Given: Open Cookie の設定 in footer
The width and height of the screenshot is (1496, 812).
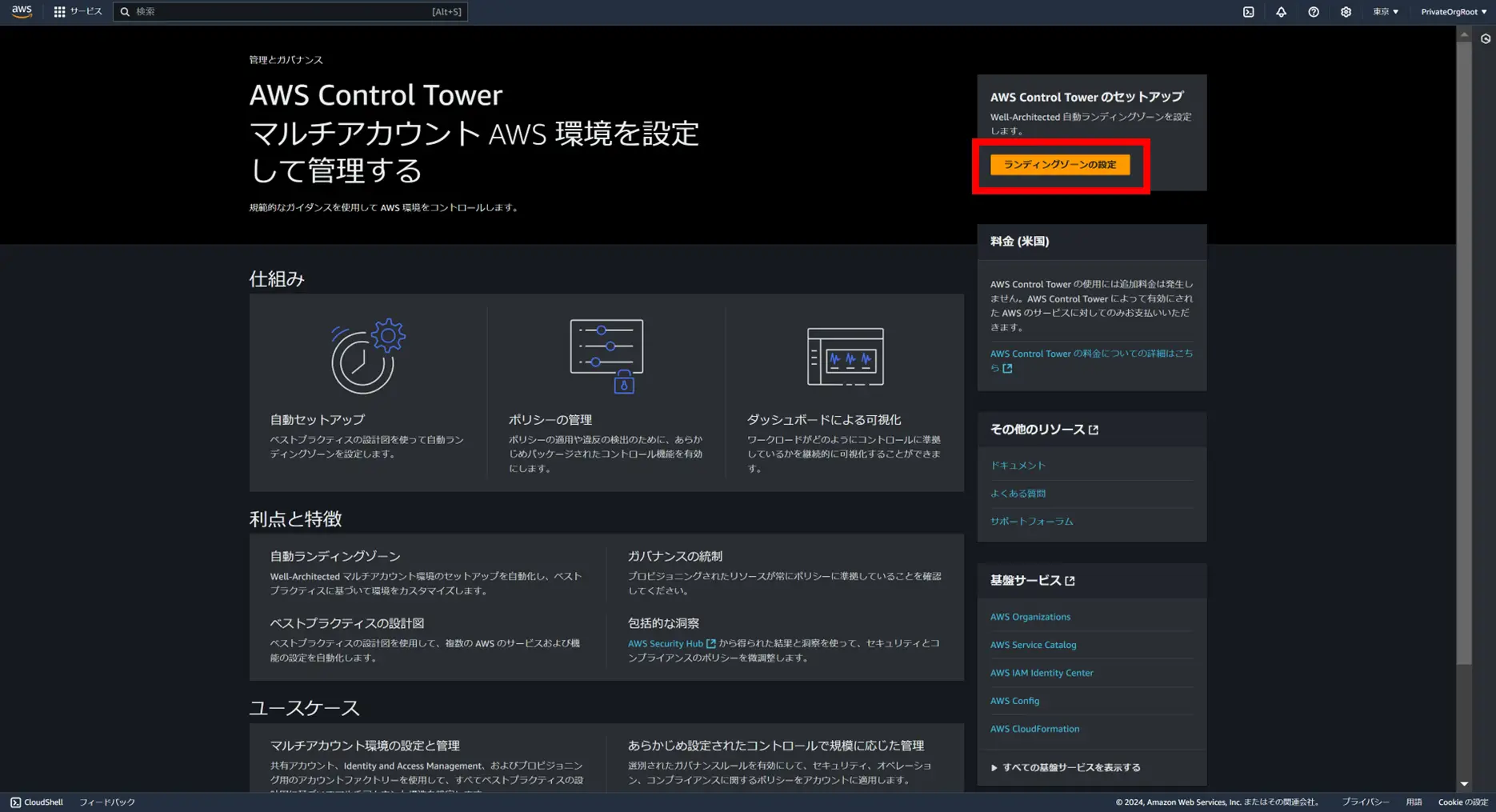Looking at the screenshot, I should [1462, 802].
